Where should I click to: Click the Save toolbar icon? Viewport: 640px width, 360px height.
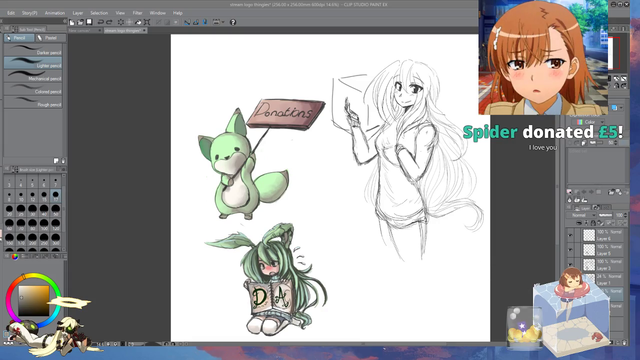click(89, 22)
